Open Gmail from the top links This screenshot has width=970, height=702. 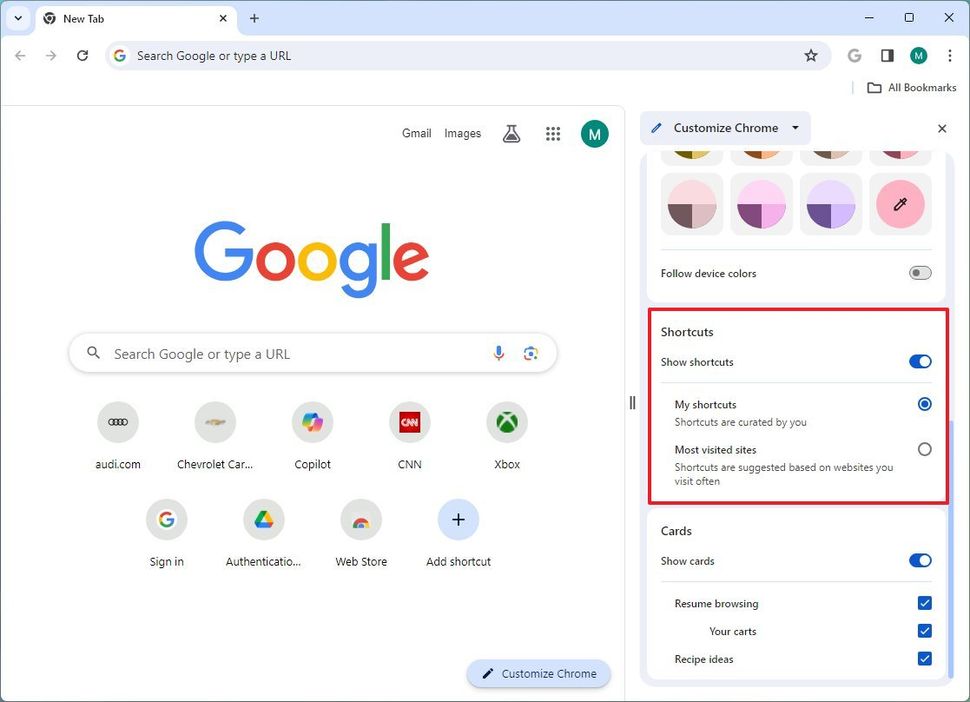point(416,133)
